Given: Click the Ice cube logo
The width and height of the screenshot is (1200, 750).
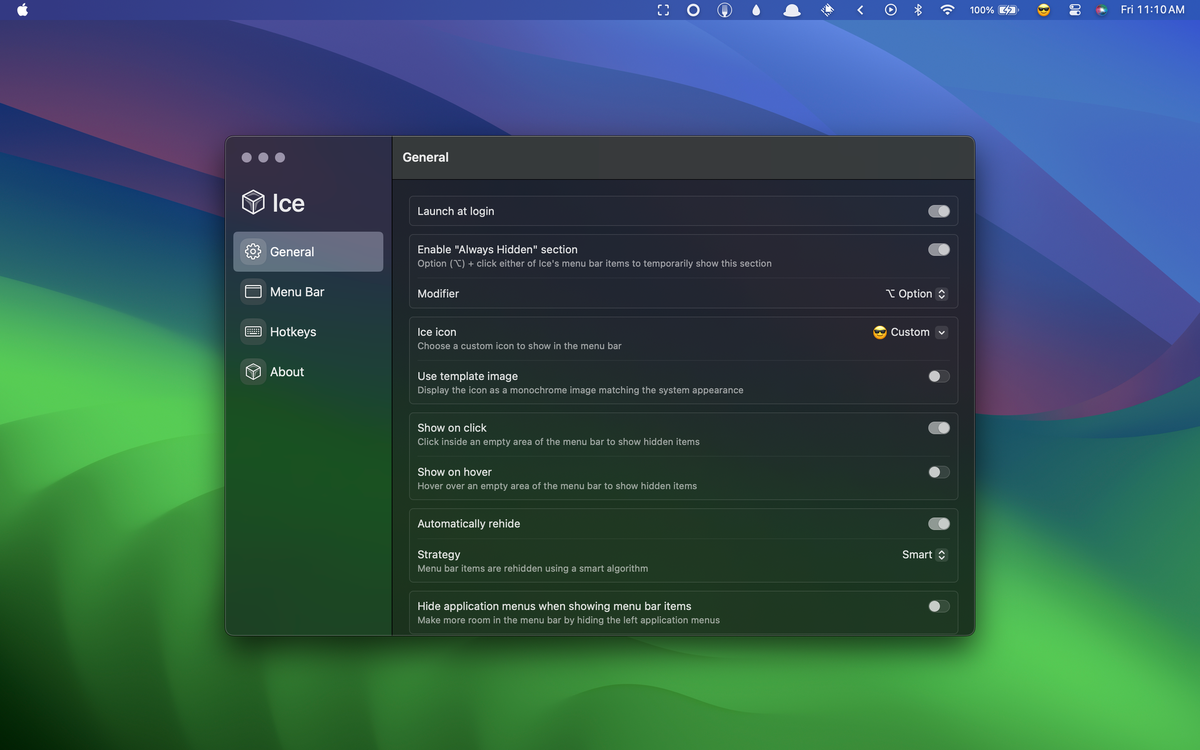Looking at the screenshot, I should [253, 203].
